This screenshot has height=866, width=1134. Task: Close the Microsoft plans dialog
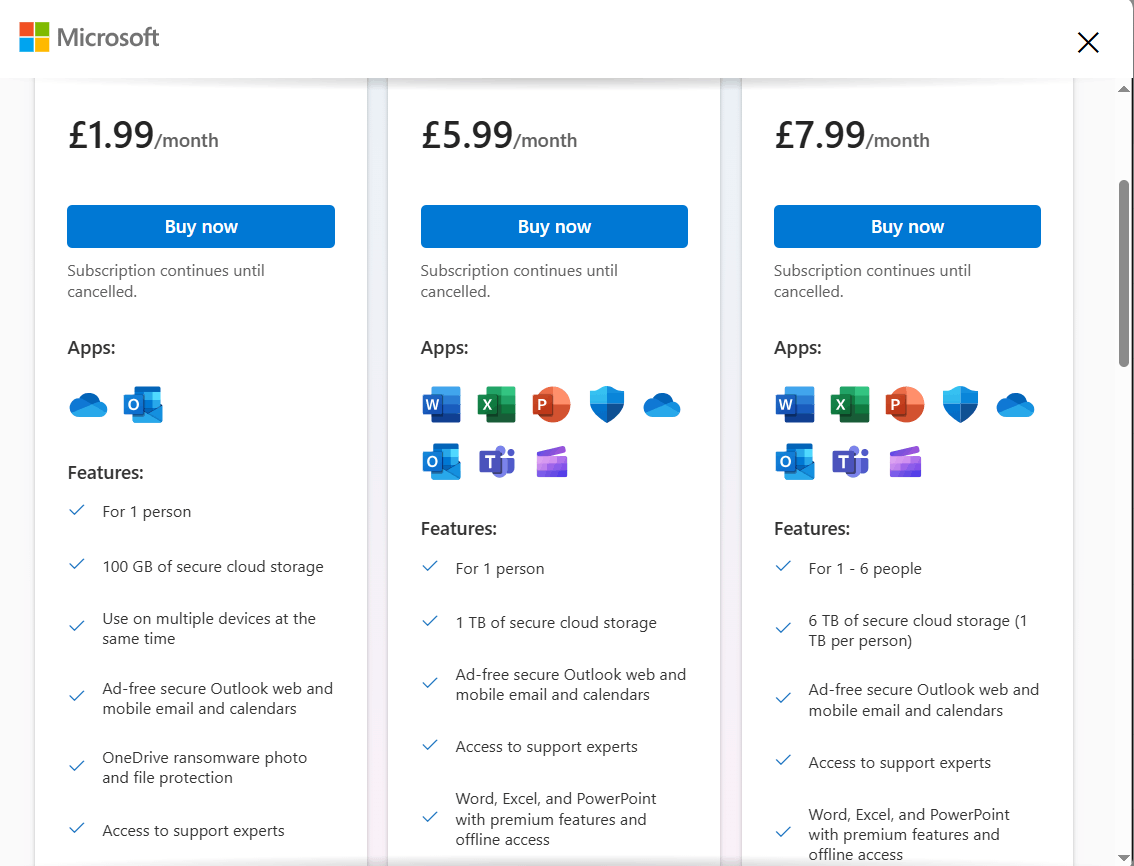click(x=1088, y=42)
